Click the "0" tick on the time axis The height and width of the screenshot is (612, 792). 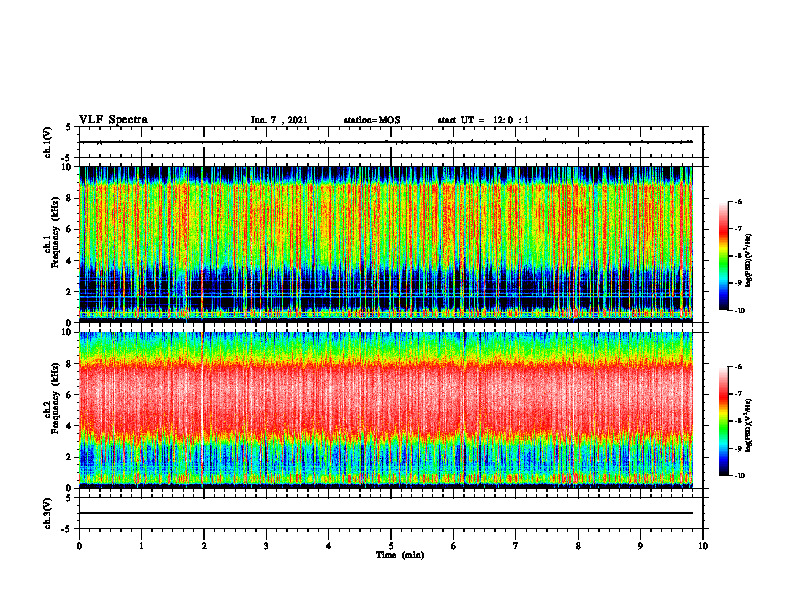(x=79, y=546)
